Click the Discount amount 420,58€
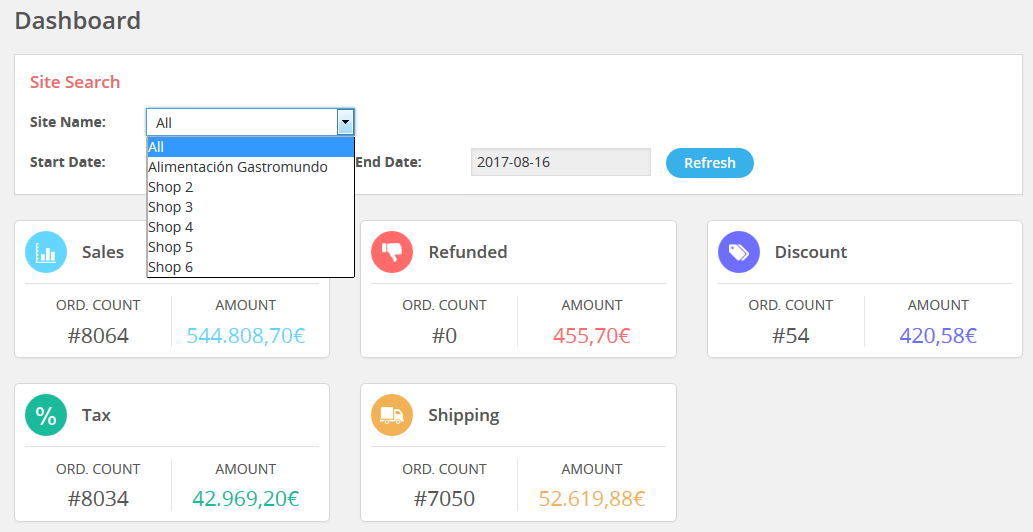 click(x=938, y=336)
